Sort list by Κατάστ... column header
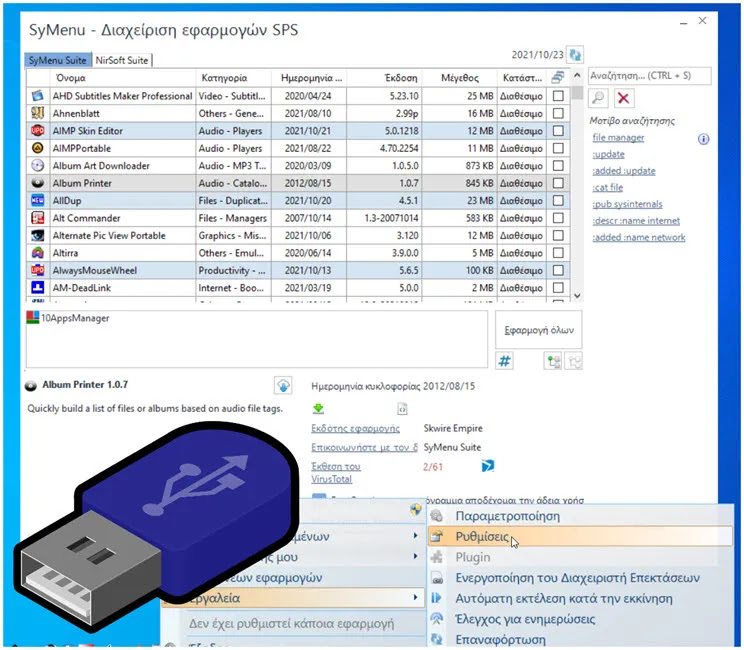Image resolution: width=744 pixels, height=650 pixels. coord(522,78)
